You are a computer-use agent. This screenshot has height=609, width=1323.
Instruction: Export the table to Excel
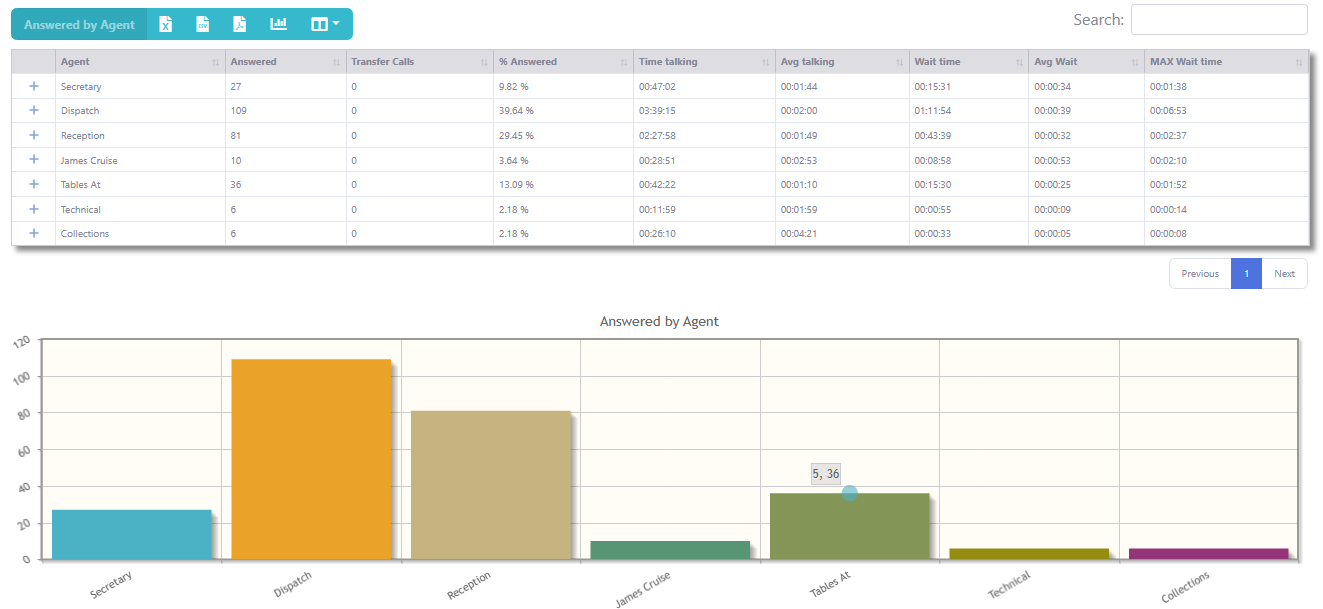point(166,24)
